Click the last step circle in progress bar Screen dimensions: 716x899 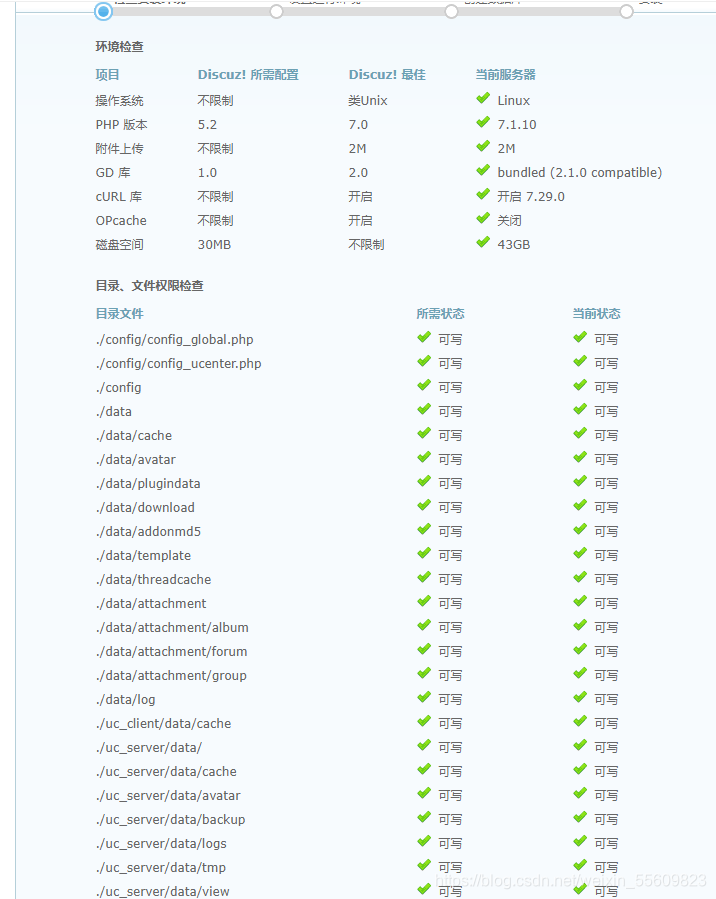pyautogui.click(x=626, y=11)
